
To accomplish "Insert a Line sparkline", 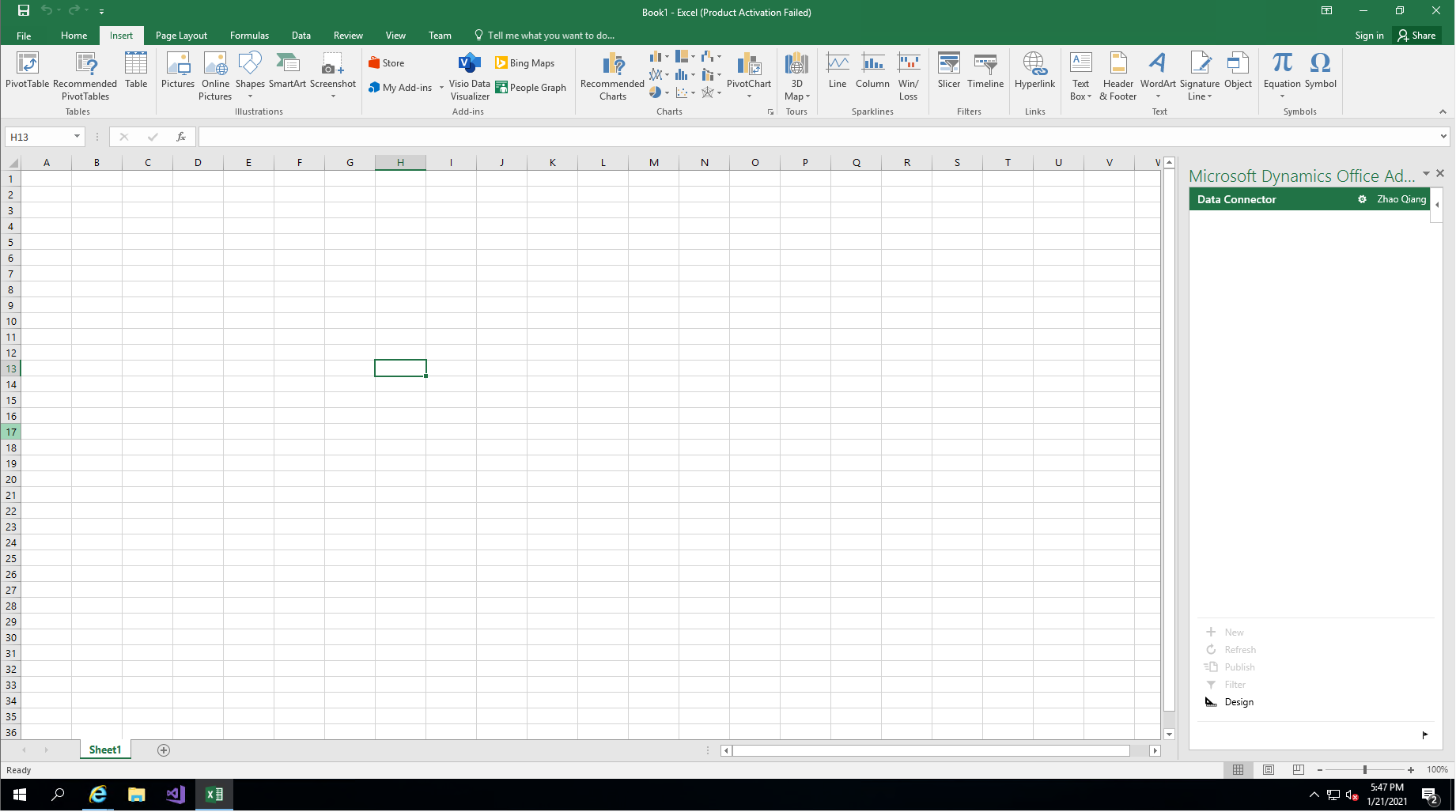I will point(838,71).
